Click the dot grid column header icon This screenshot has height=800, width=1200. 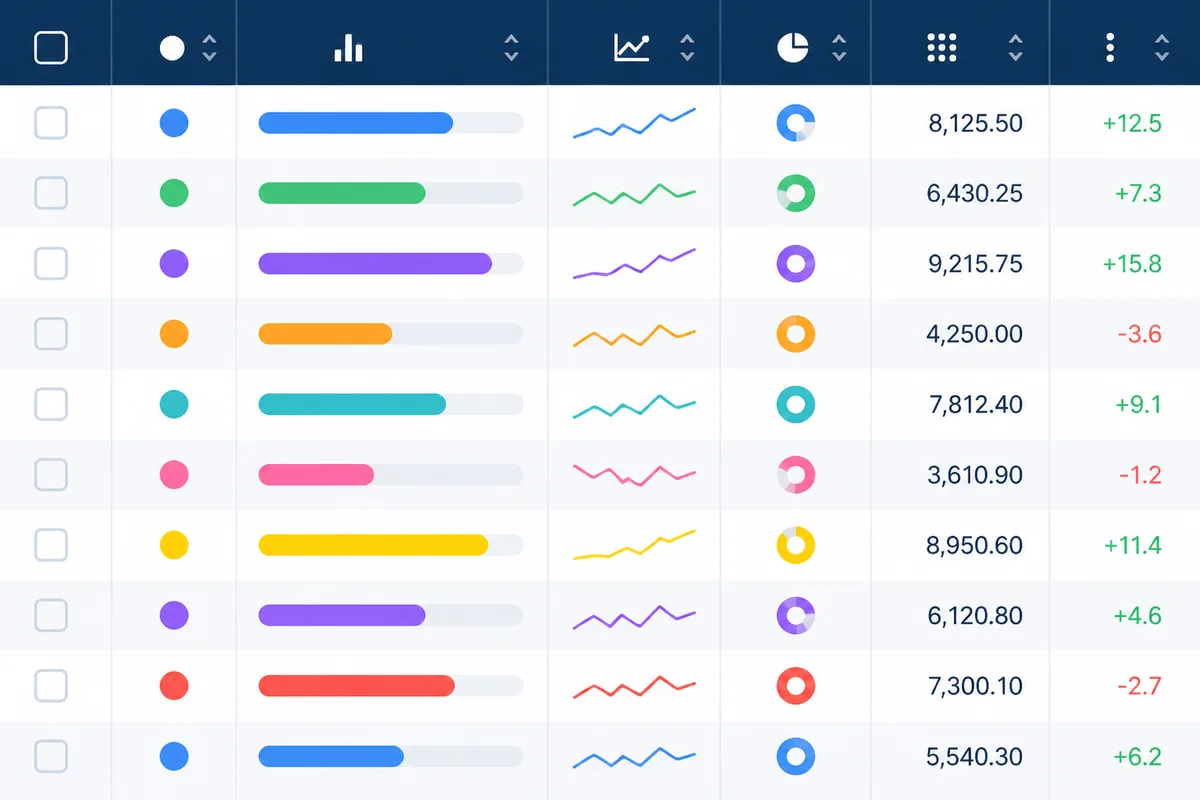click(942, 47)
